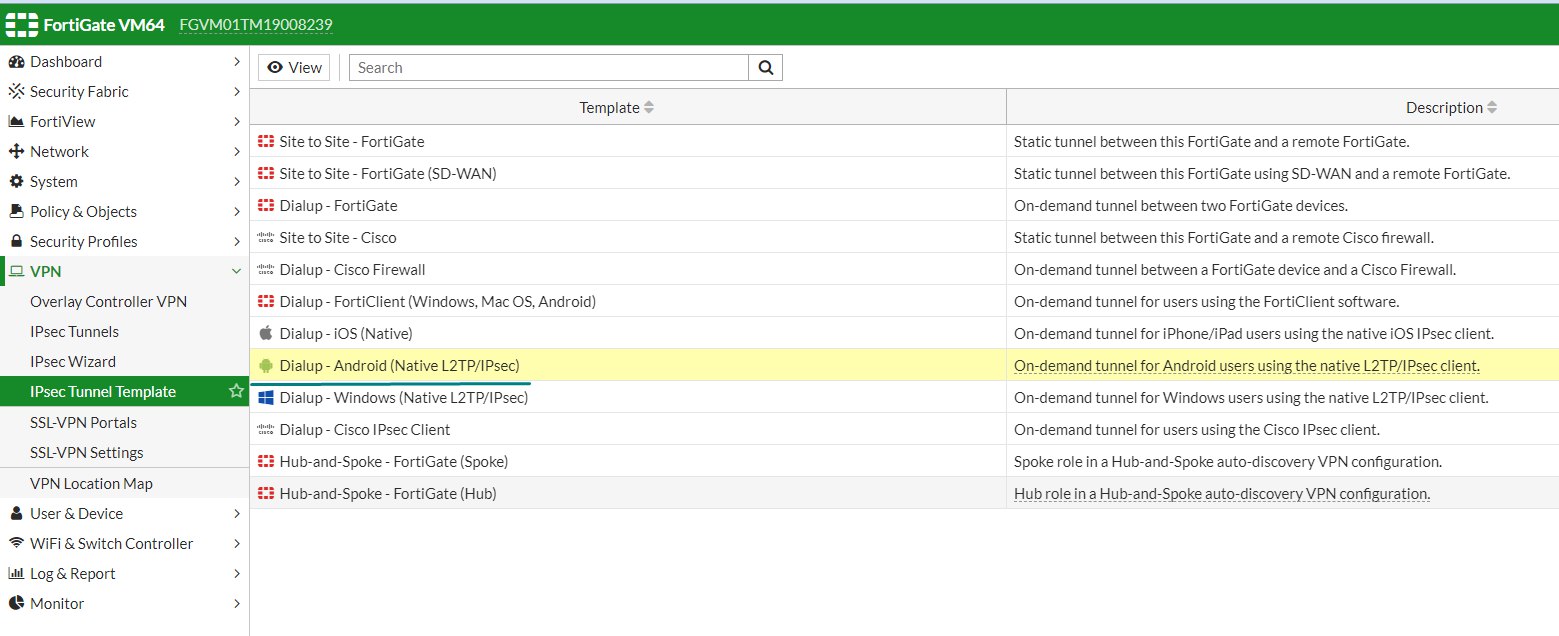Screen dimensions: 1559x636
Task: Expand the WiFi & Switch Controller chevron
Action: pos(237,544)
